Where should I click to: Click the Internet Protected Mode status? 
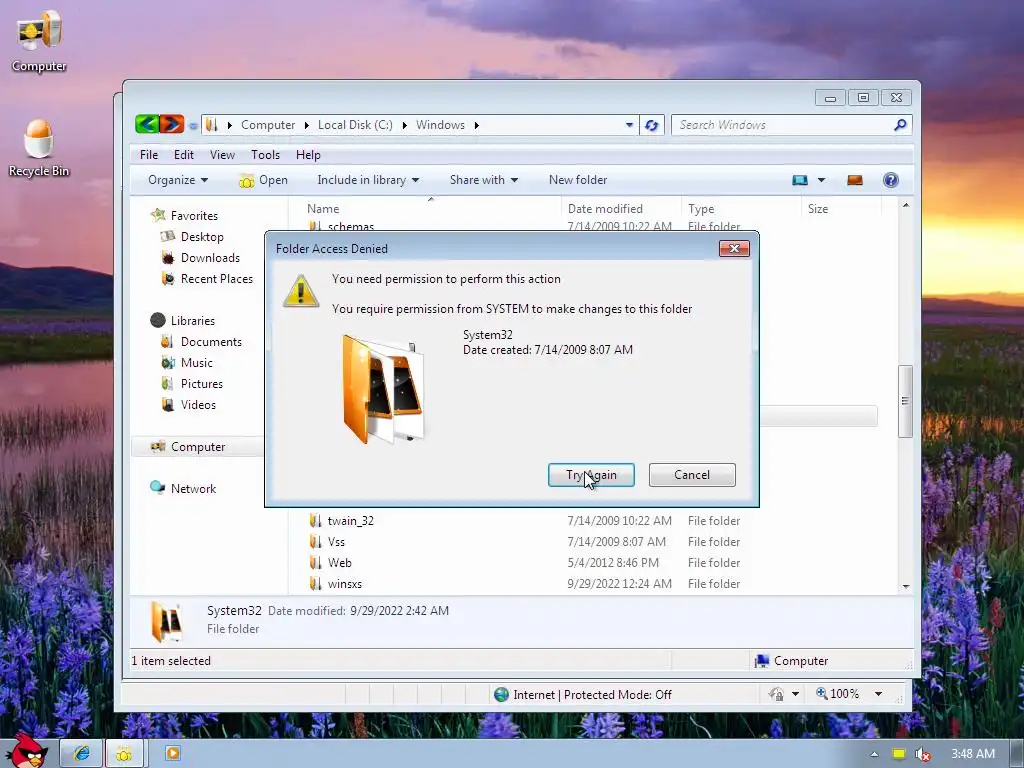click(583, 694)
